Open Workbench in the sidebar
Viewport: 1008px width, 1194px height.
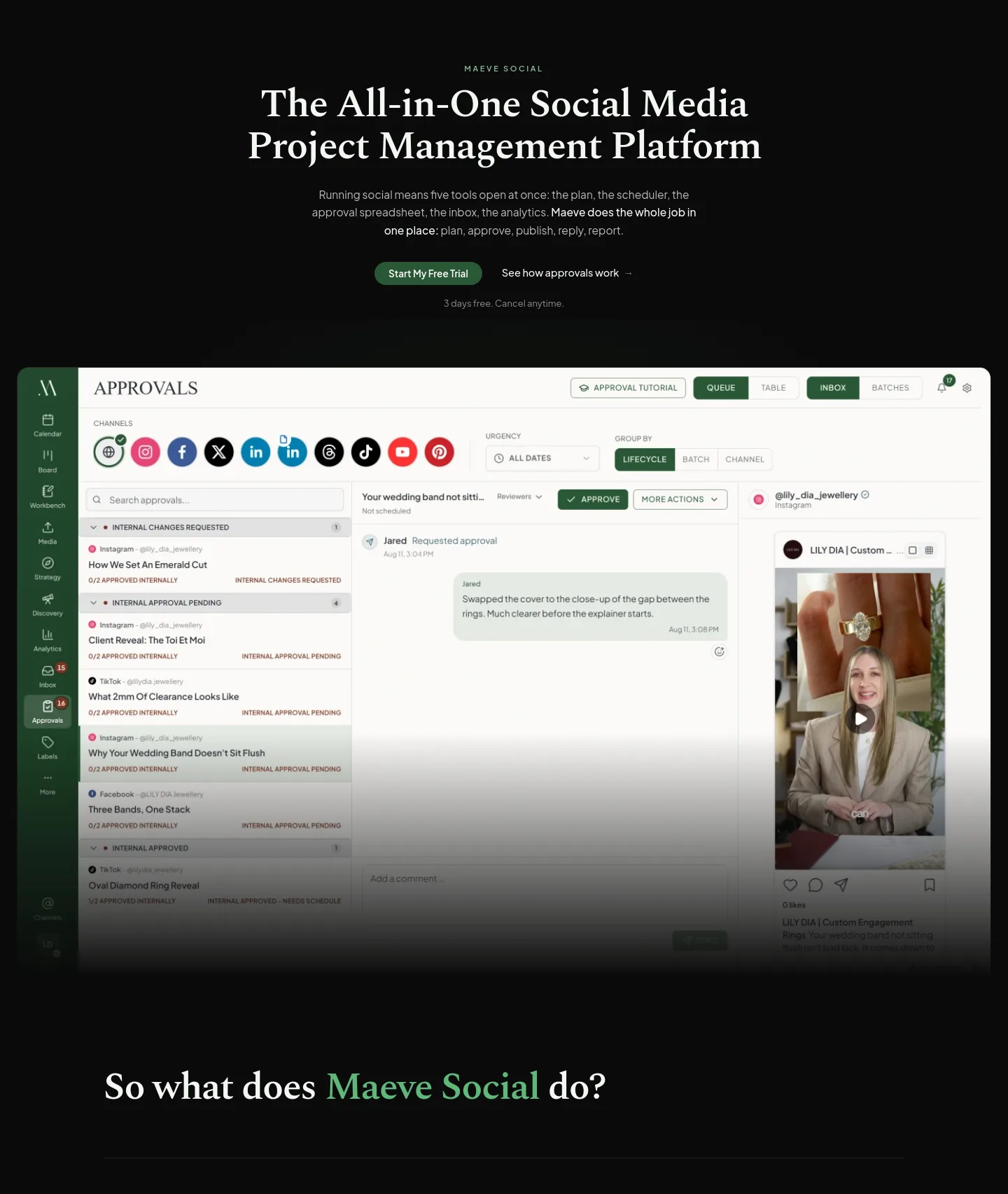[48, 497]
